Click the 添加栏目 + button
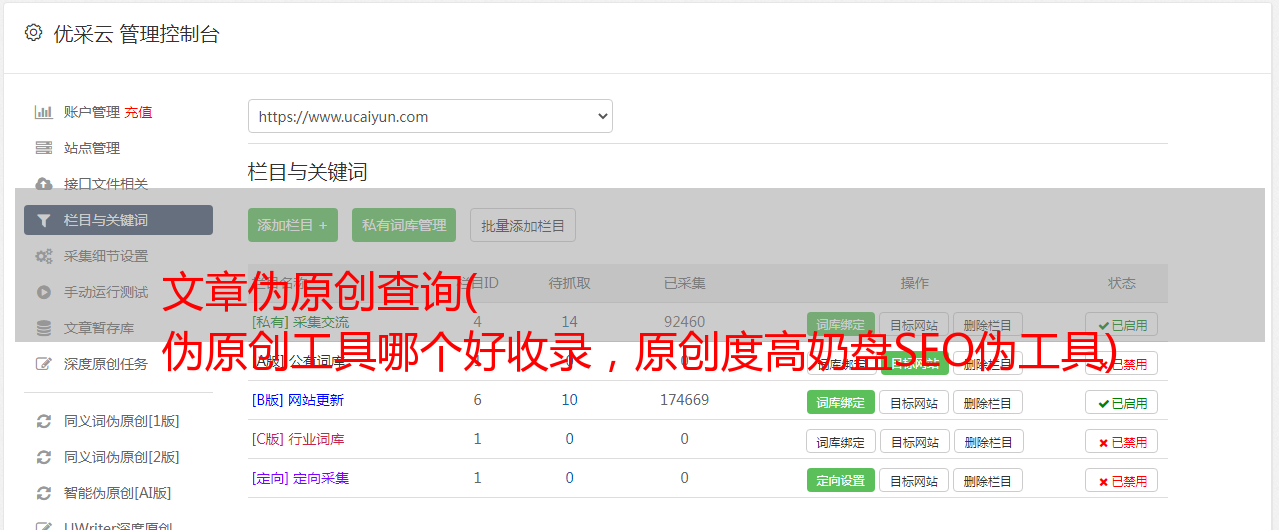The width and height of the screenshot is (1279, 530). coord(293,225)
